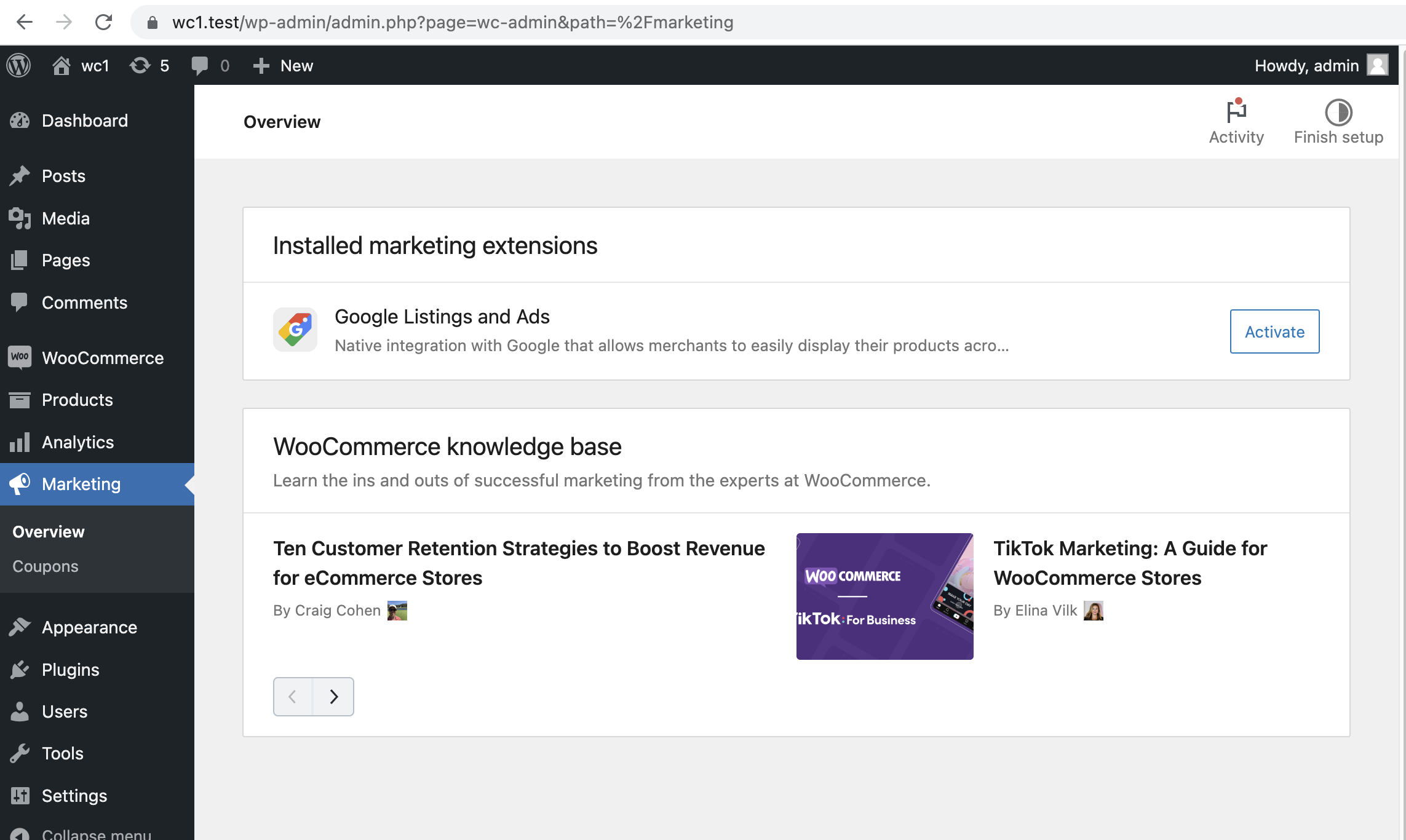The image size is (1406, 840).
Task: Open Finish setup via its half-circle icon
Action: (x=1338, y=112)
